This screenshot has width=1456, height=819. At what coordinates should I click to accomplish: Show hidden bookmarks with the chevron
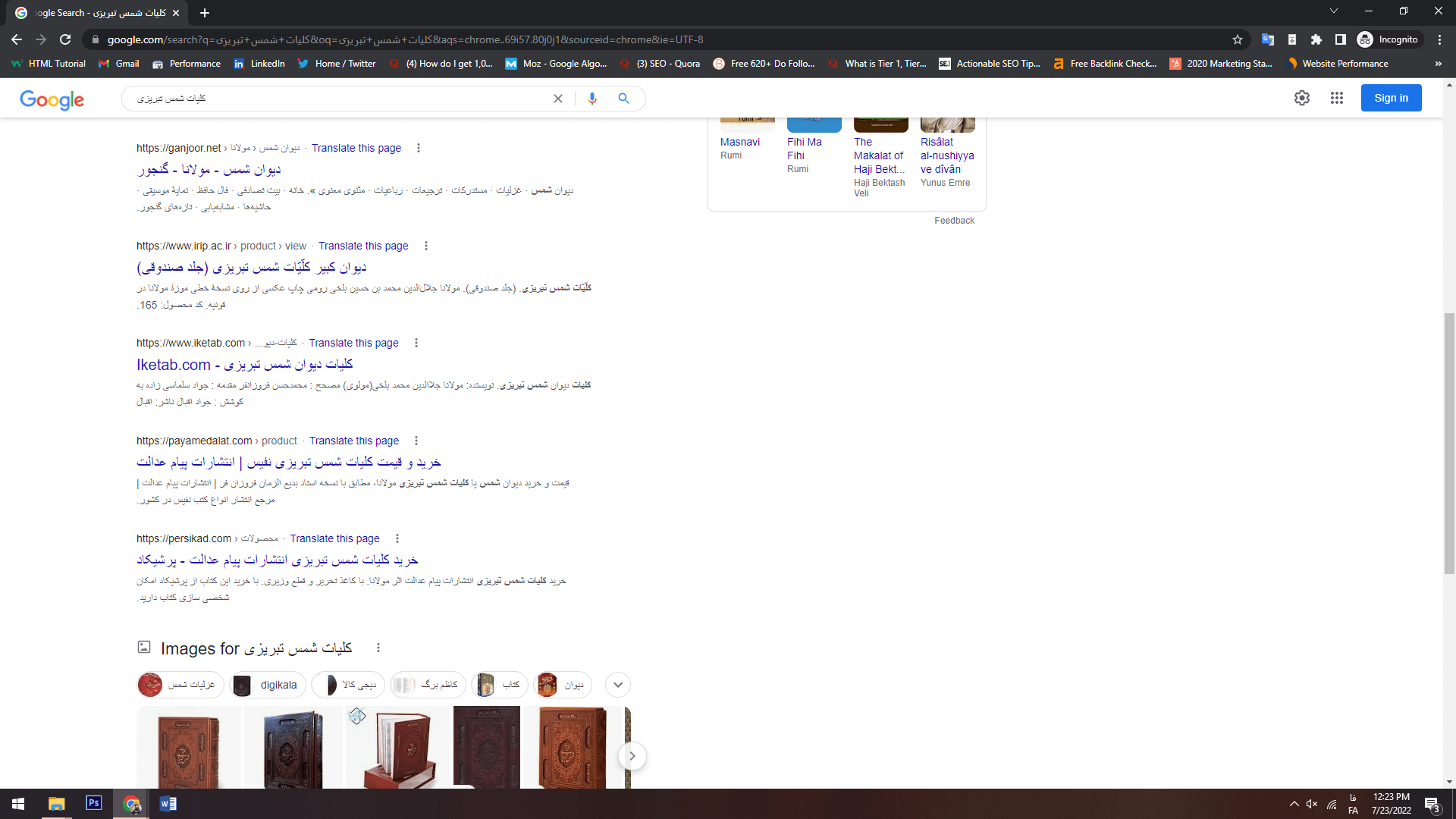(1438, 64)
